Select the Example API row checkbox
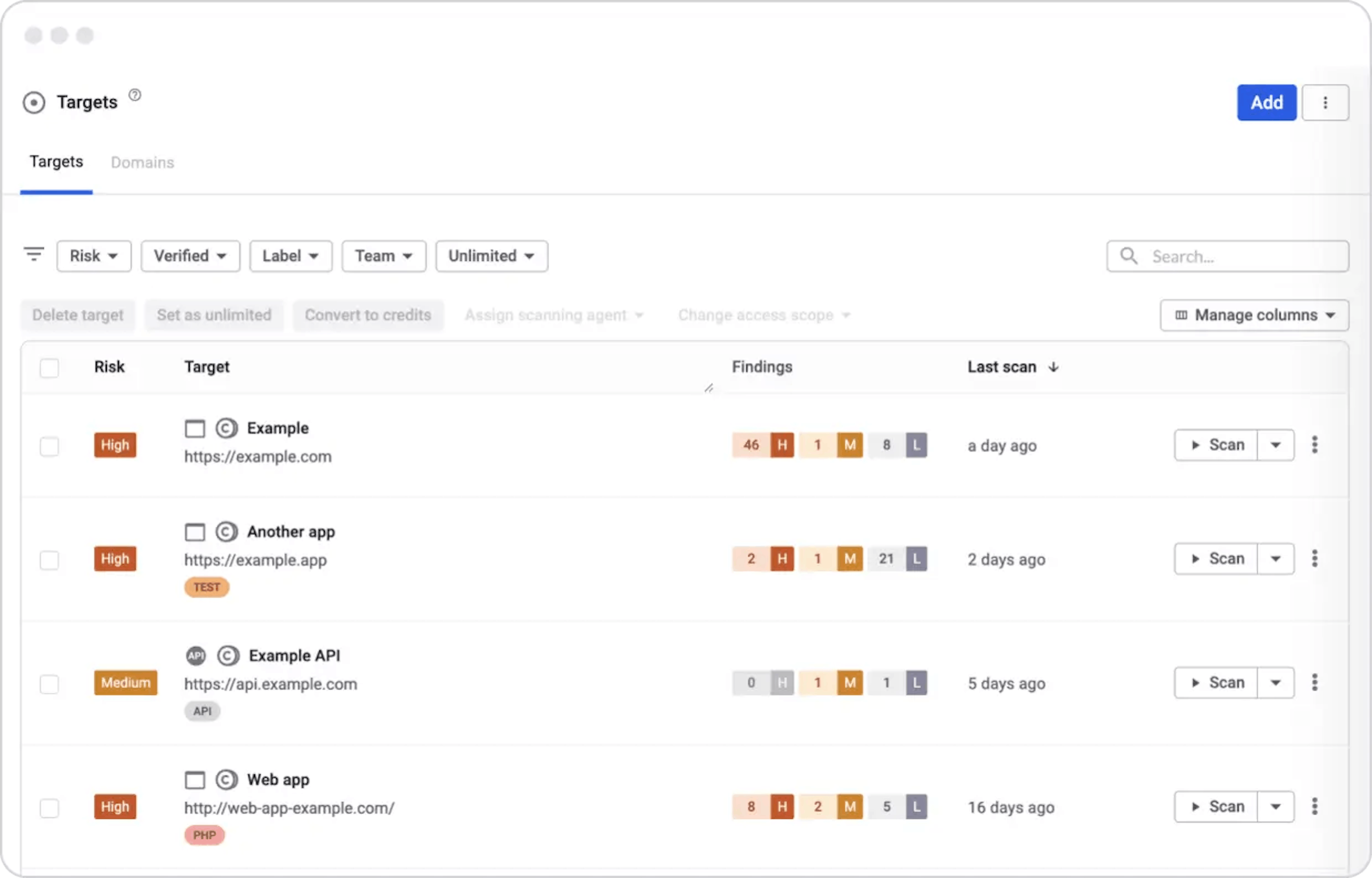This screenshot has height=878, width=1372. point(50,684)
